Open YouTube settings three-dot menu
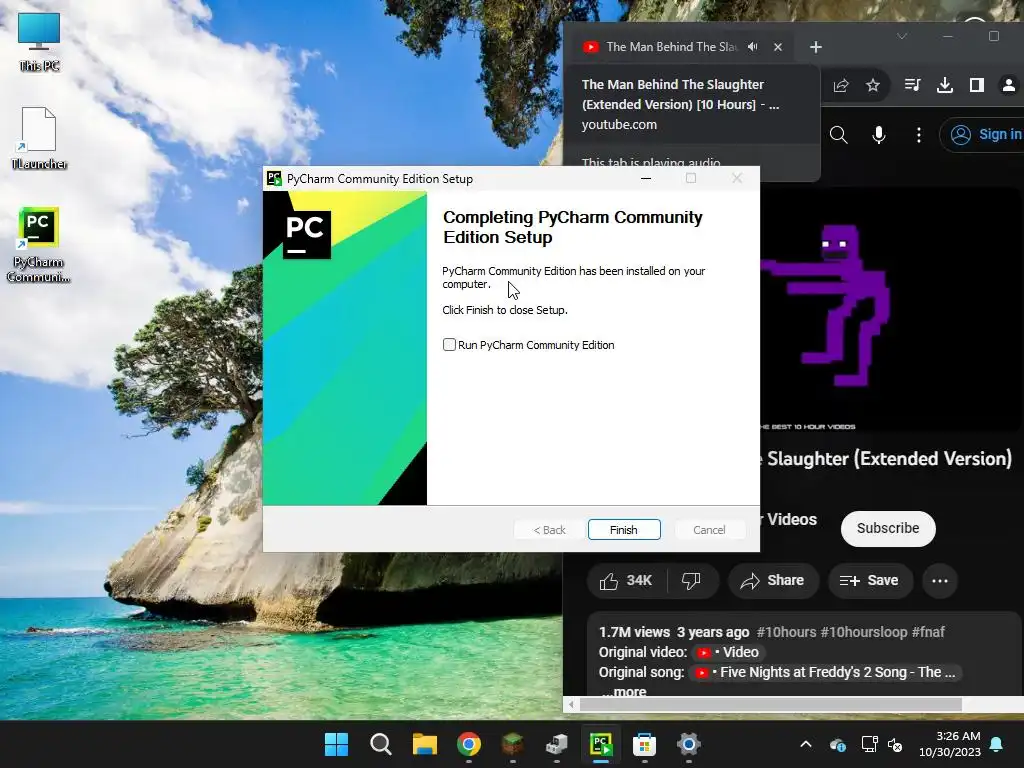This screenshot has height=768, width=1024. point(919,135)
